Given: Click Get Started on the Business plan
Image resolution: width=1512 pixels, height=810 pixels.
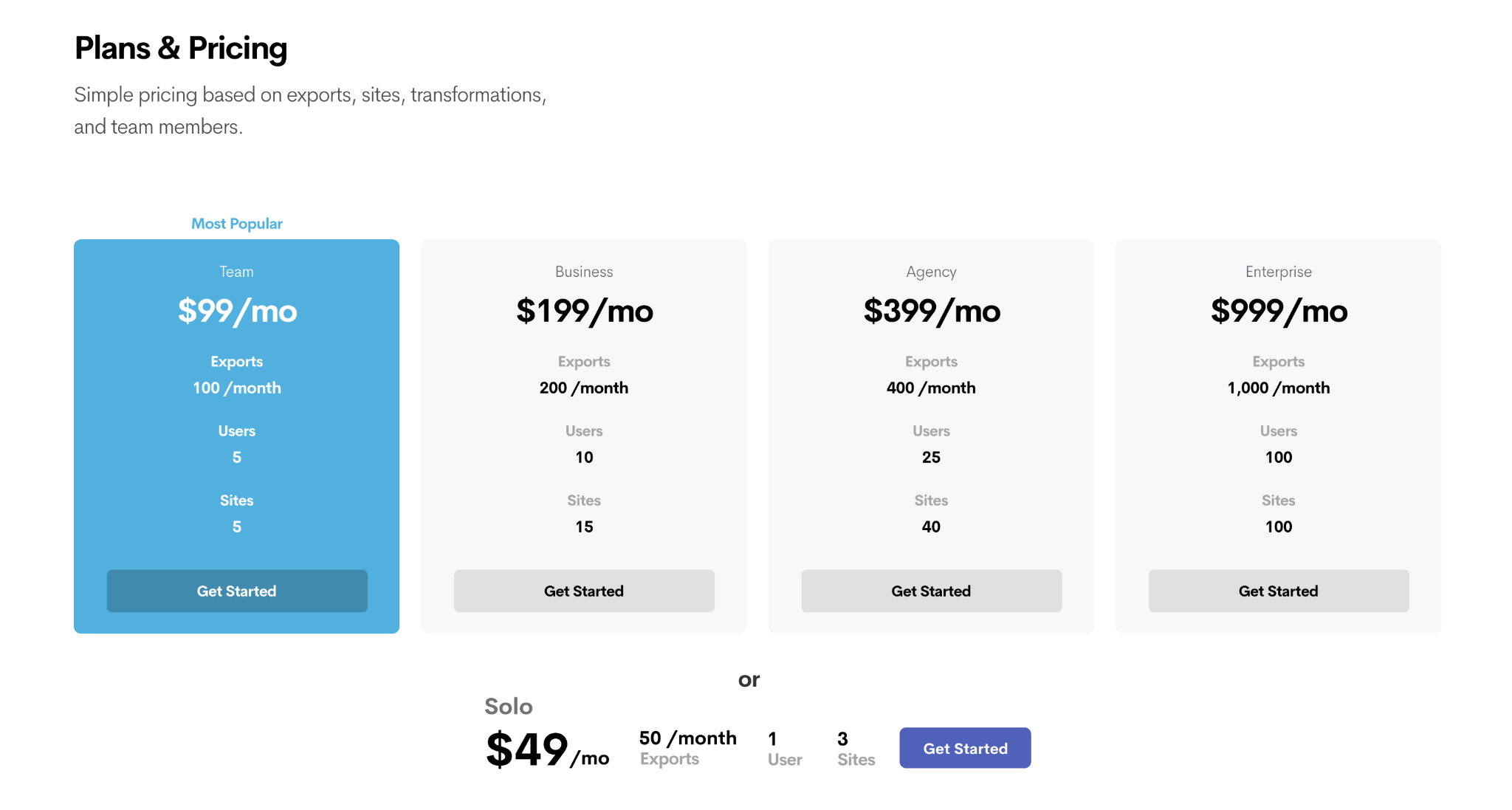Looking at the screenshot, I should [583, 591].
